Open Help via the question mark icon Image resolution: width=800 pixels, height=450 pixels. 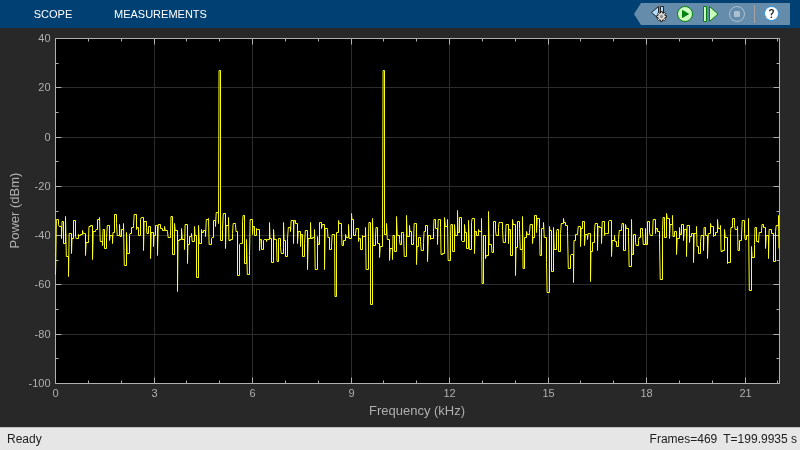point(771,14)
